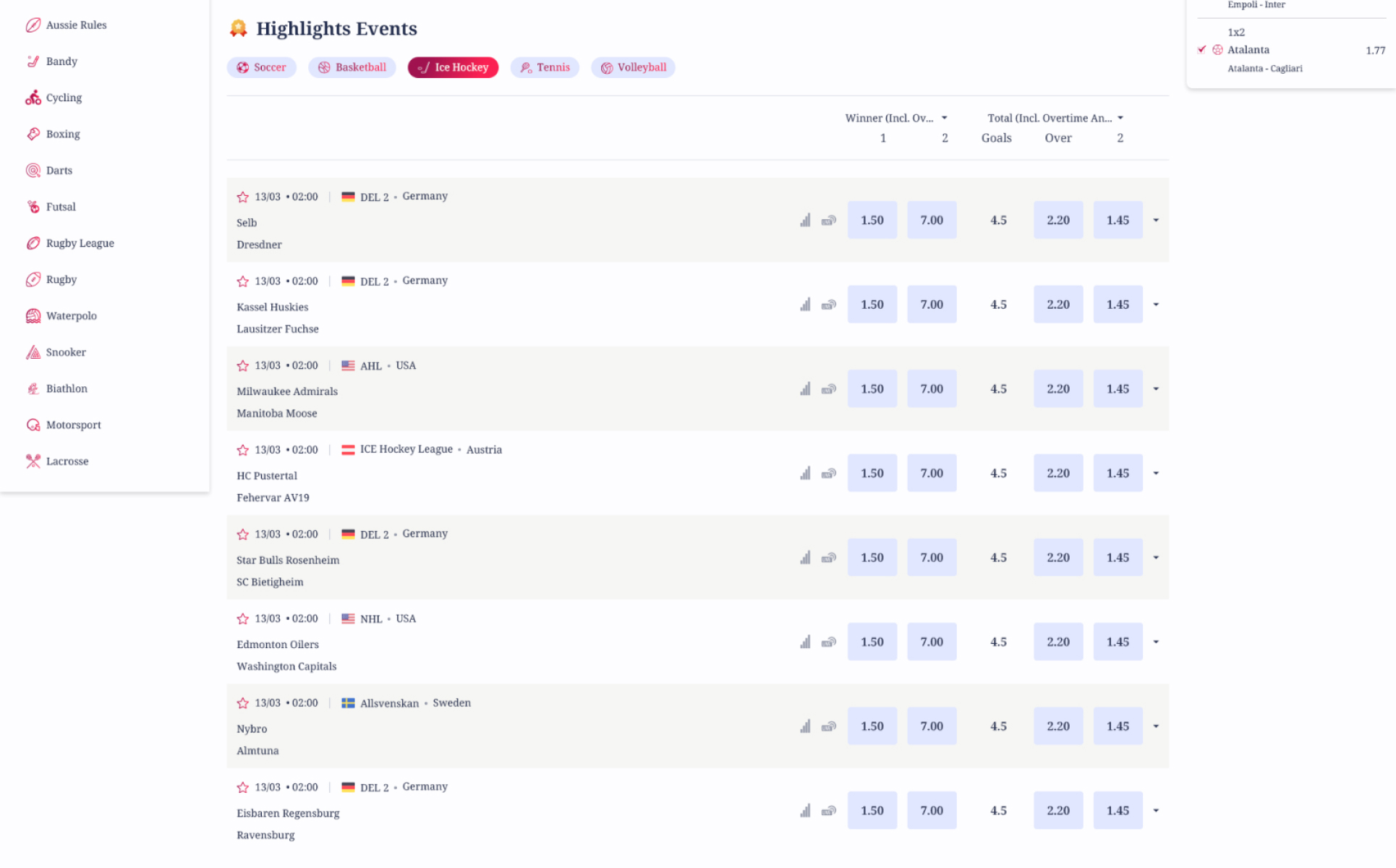
Task: Expand more markets for Kassel Huskies match
Action: coord(1156,305)
